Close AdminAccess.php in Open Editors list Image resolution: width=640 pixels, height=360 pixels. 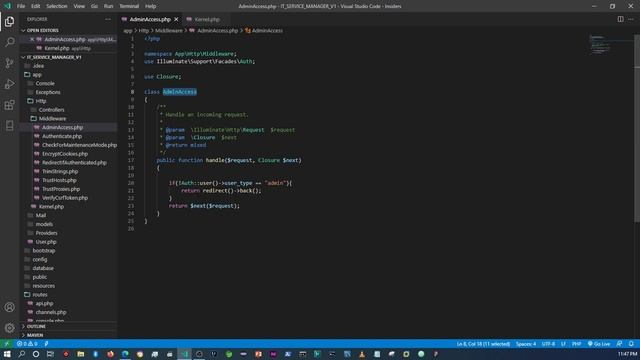tap(32, 39)
